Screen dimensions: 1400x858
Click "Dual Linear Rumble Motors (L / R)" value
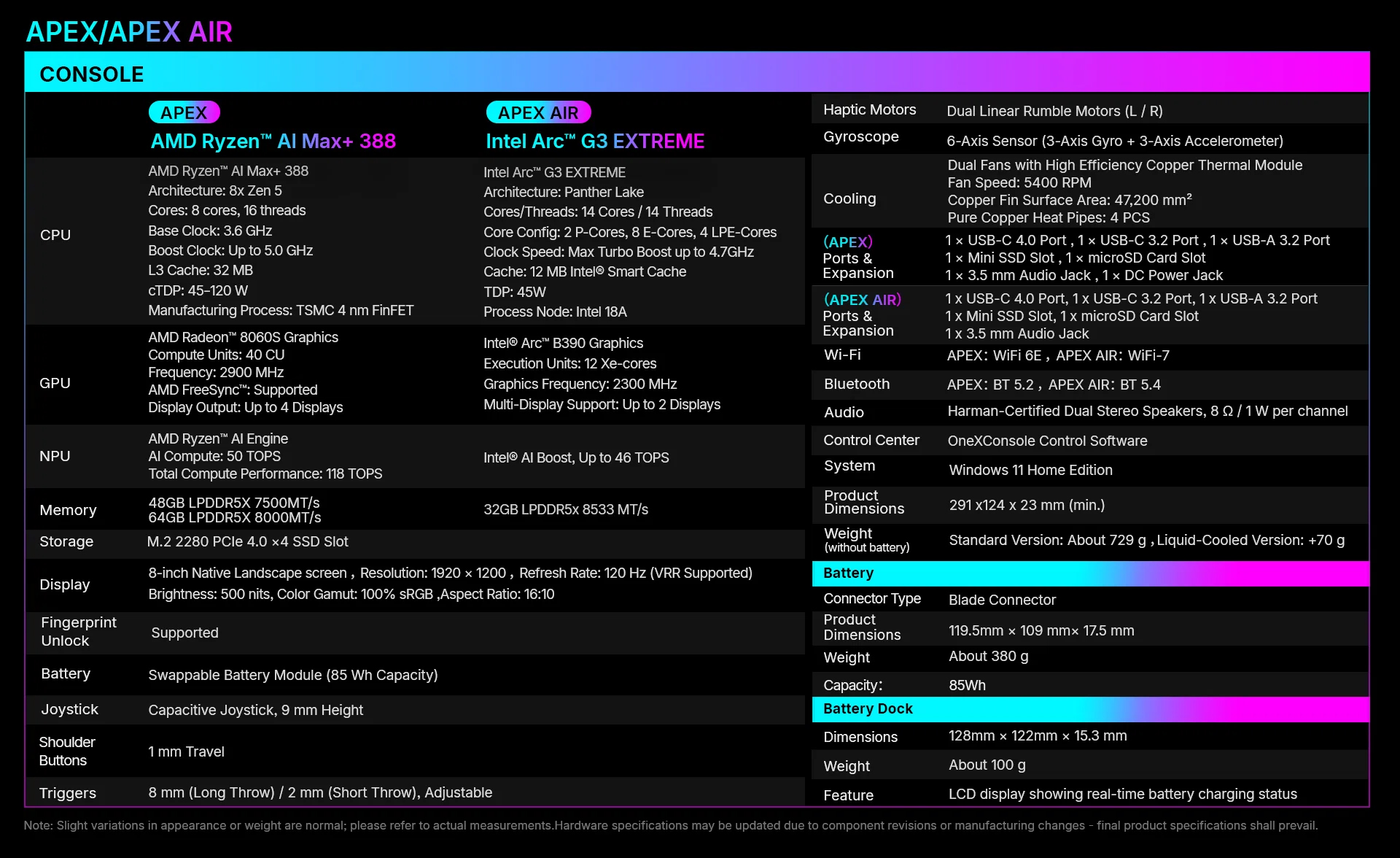(x=1055, y=111)
